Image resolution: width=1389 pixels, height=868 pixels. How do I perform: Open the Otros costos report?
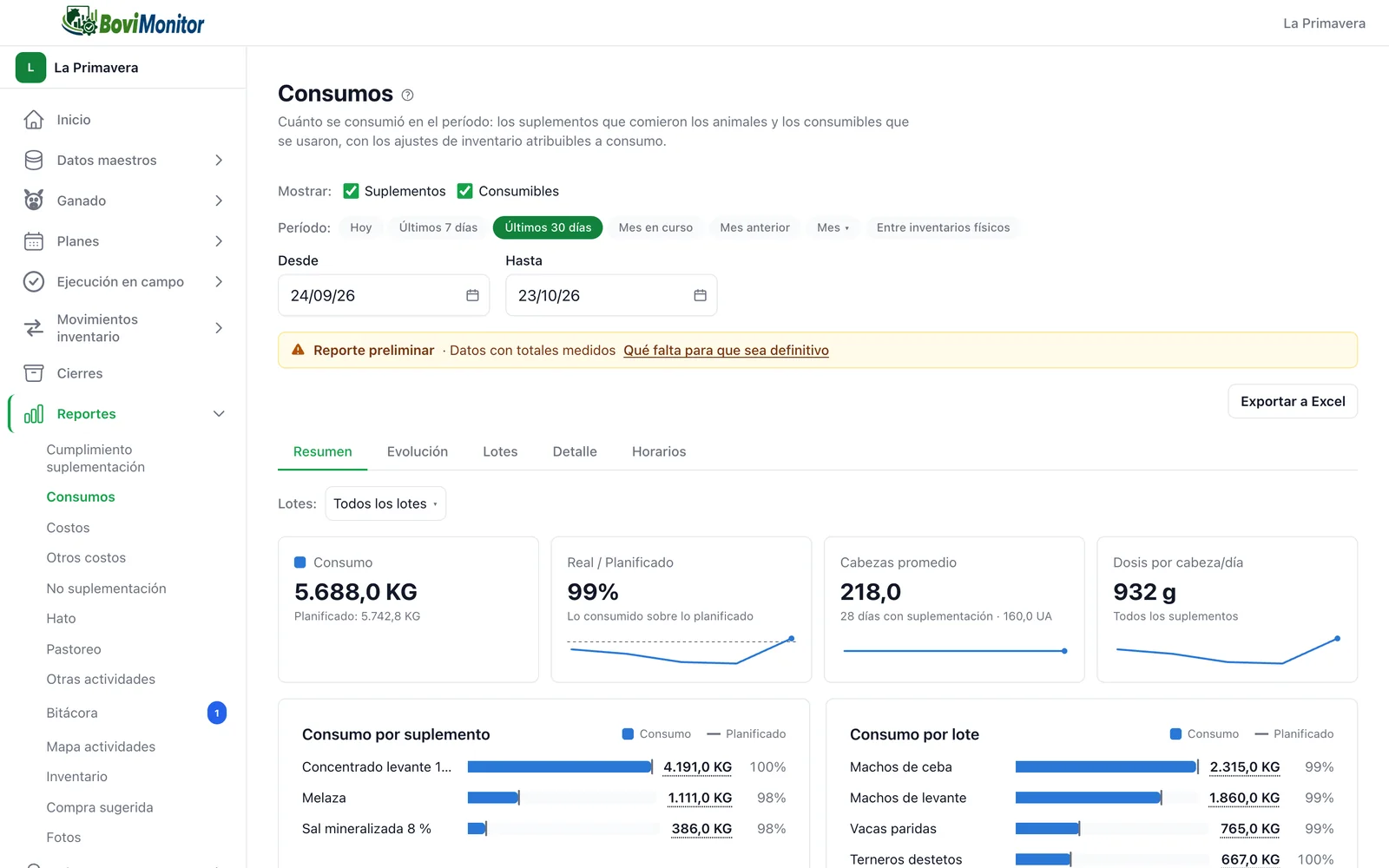pyautogui.click(x=86, y=557)
